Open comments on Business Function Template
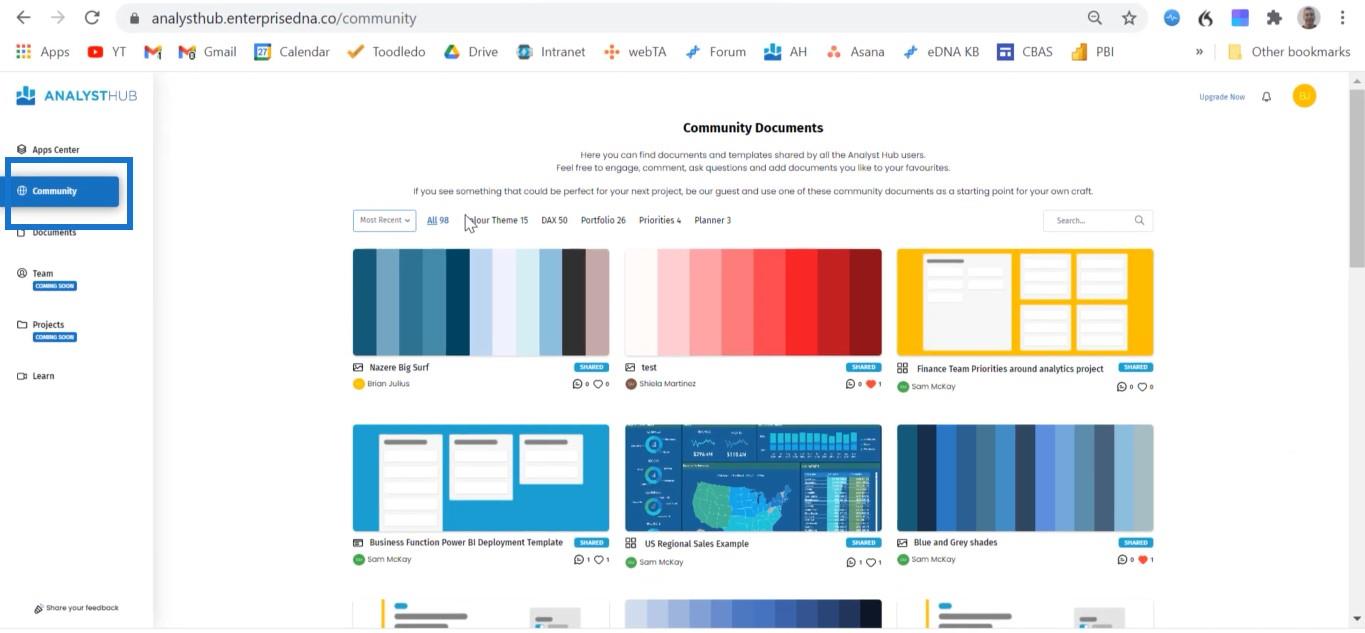Screen dimensions: 1365x633 point(577,560)
